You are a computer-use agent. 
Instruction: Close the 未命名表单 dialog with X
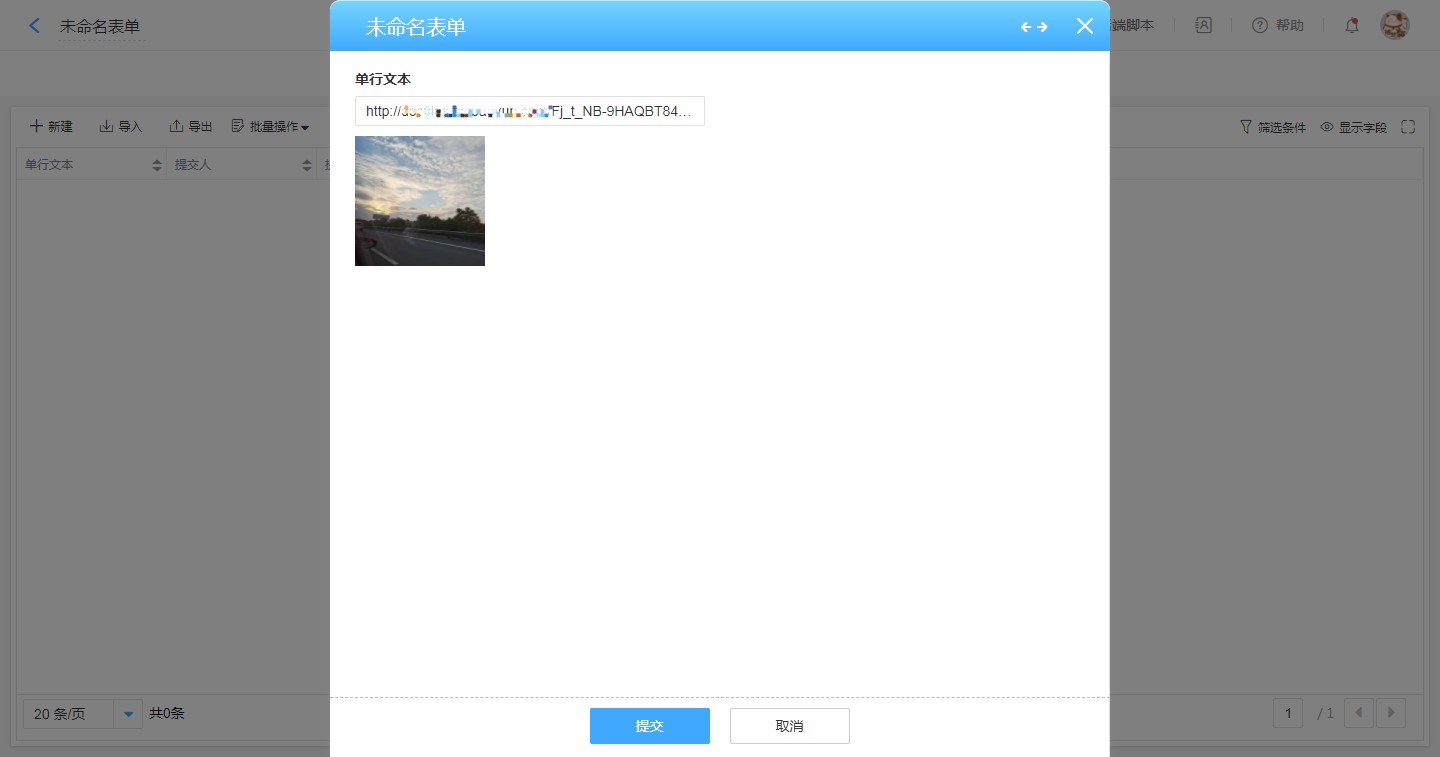point(1085,27)
